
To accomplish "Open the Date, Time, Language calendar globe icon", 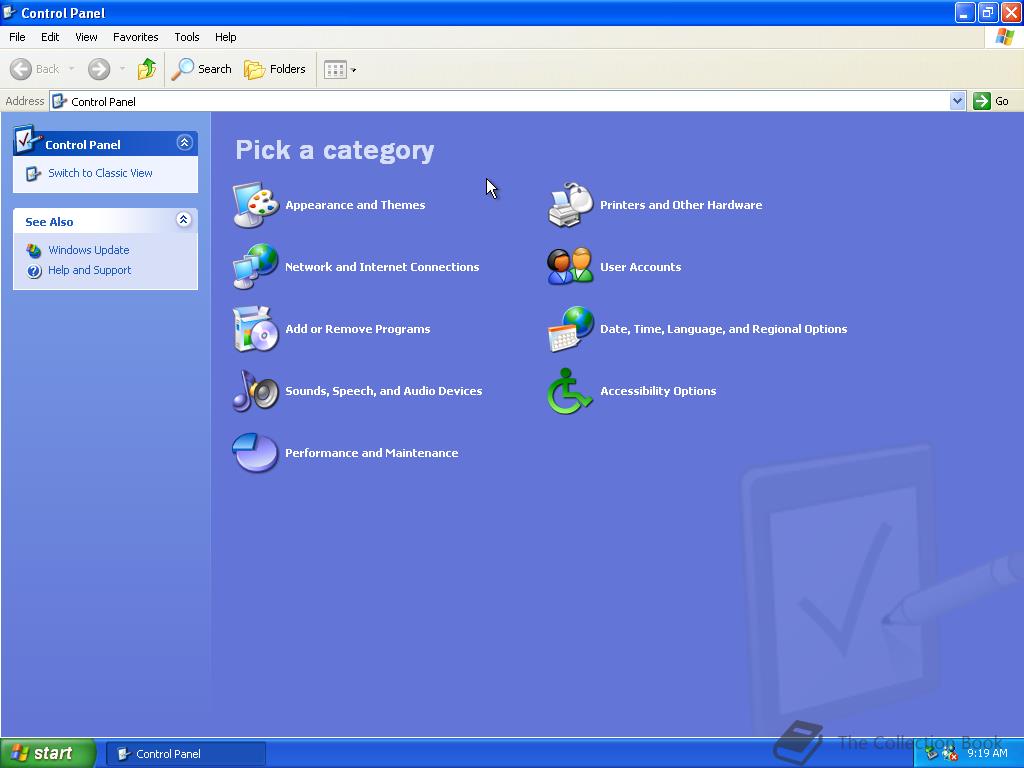I will 570,328.
